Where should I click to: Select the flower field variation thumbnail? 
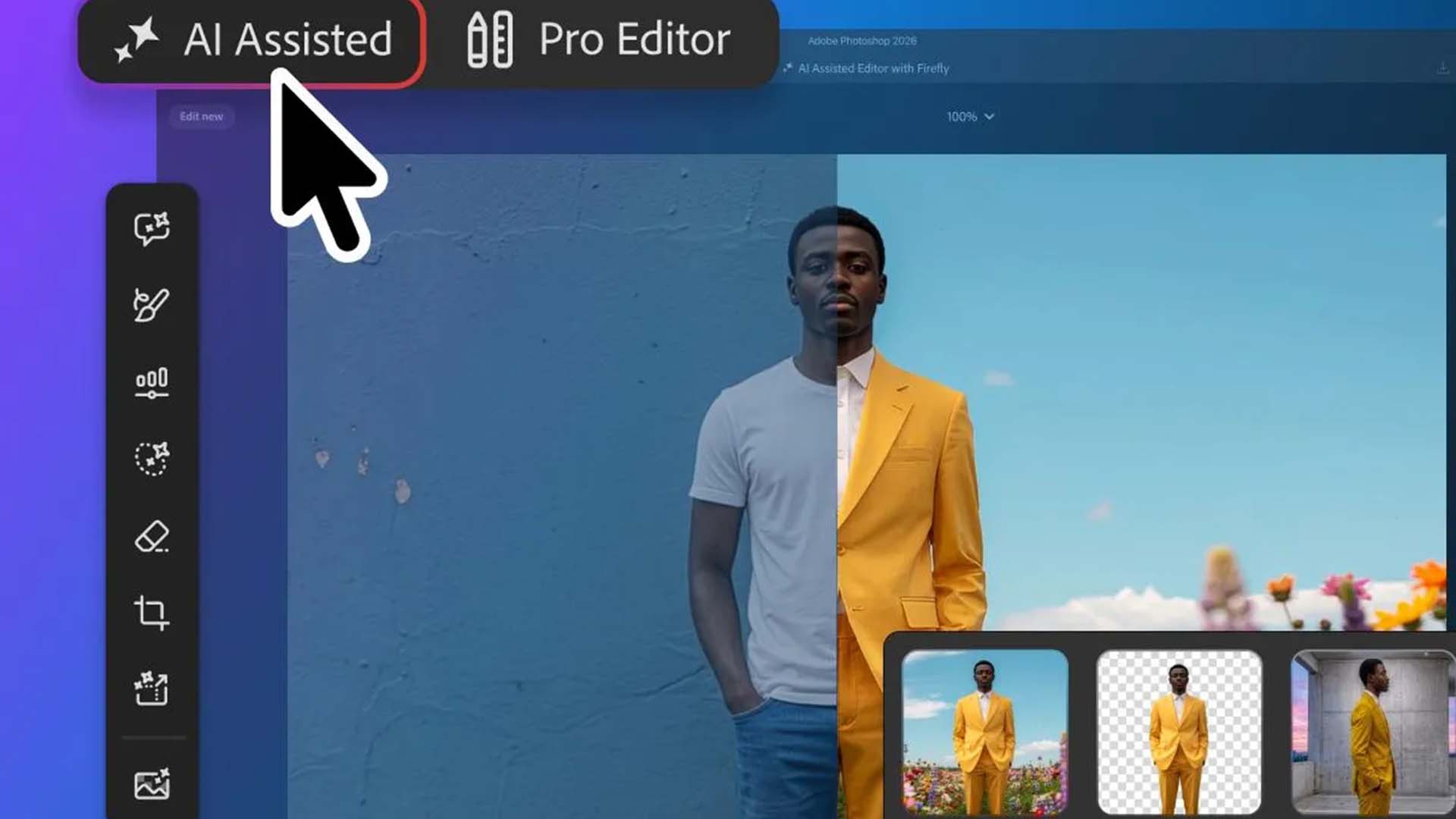tap(985, 732)
